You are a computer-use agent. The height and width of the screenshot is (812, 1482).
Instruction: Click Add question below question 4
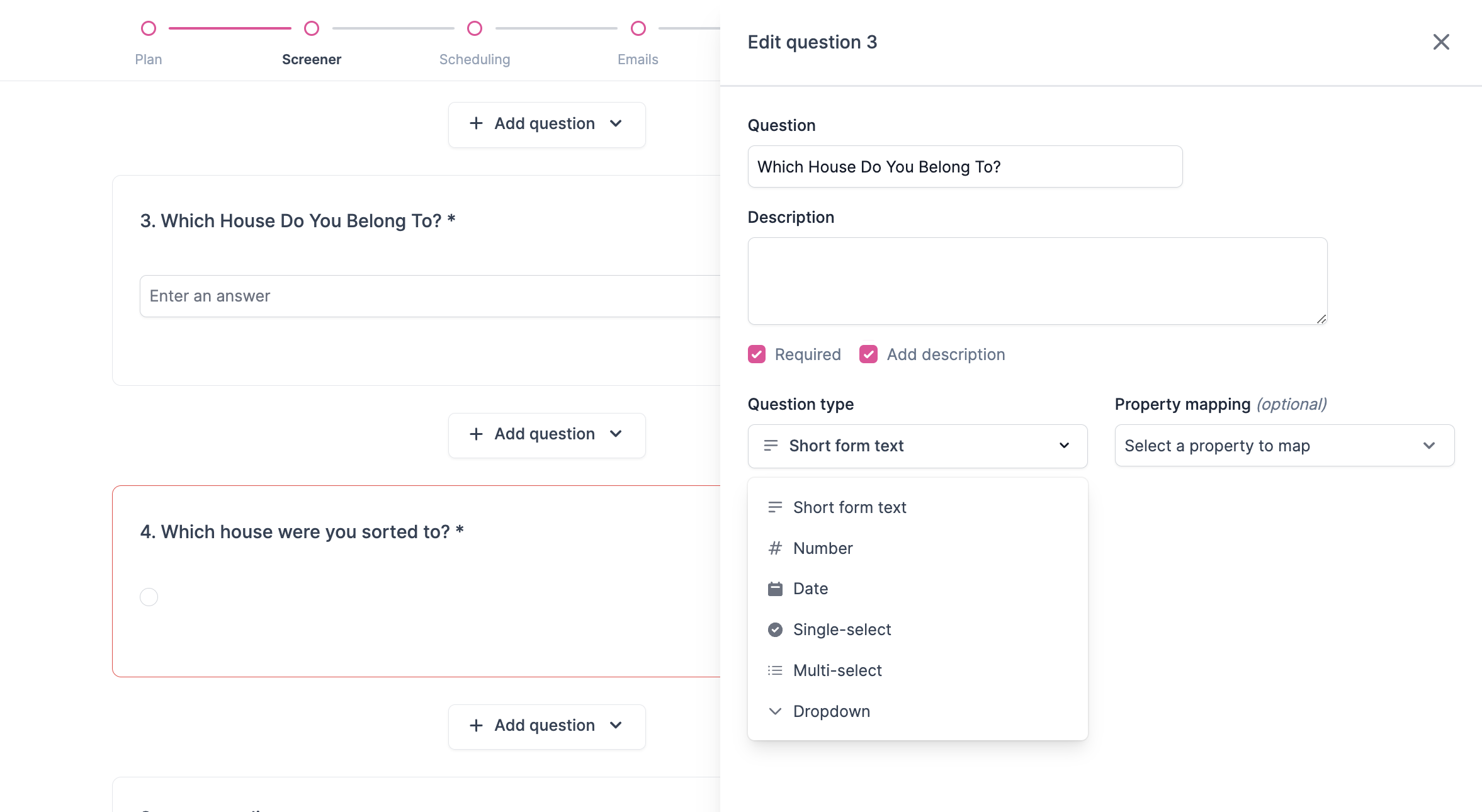click(x=546, y=726)
